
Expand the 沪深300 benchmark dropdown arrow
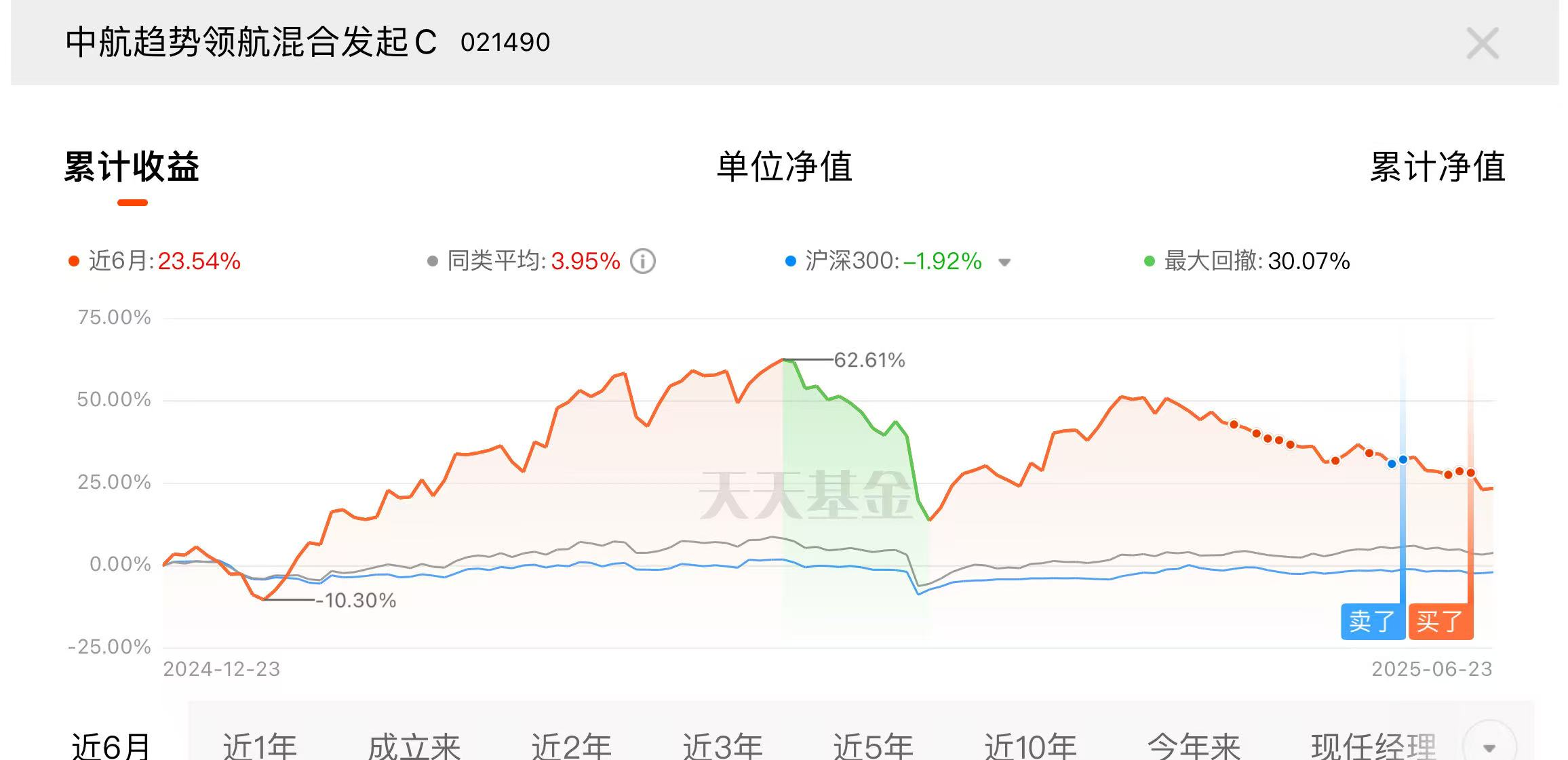pos(1004,262)
